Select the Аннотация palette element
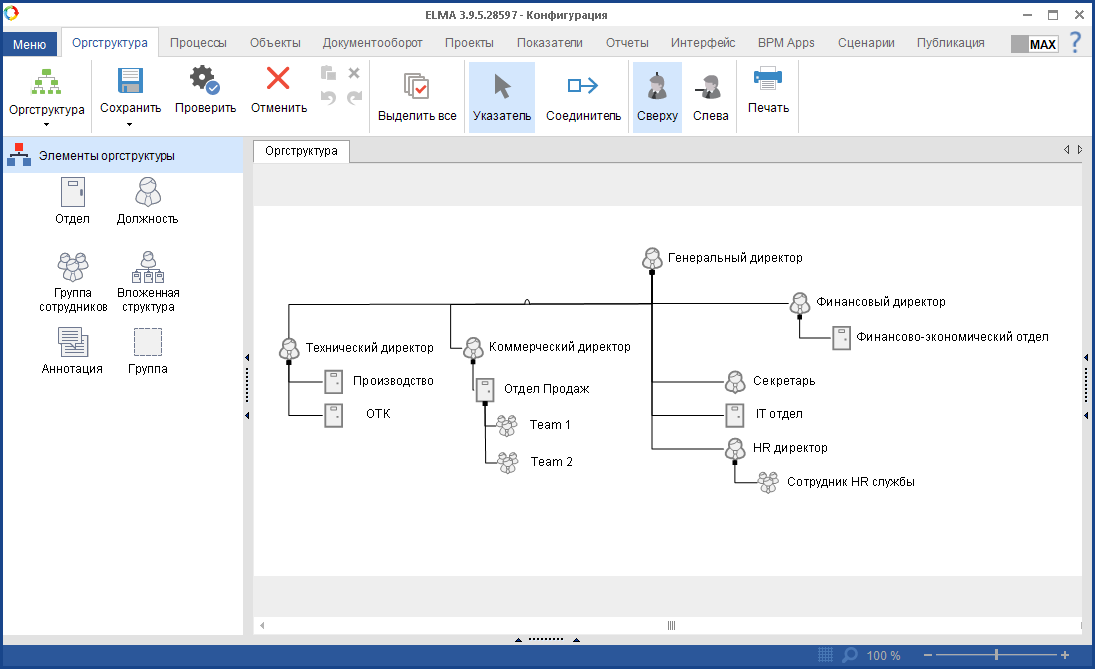This screenshot has height=669, width=1095. click(73, 343)
